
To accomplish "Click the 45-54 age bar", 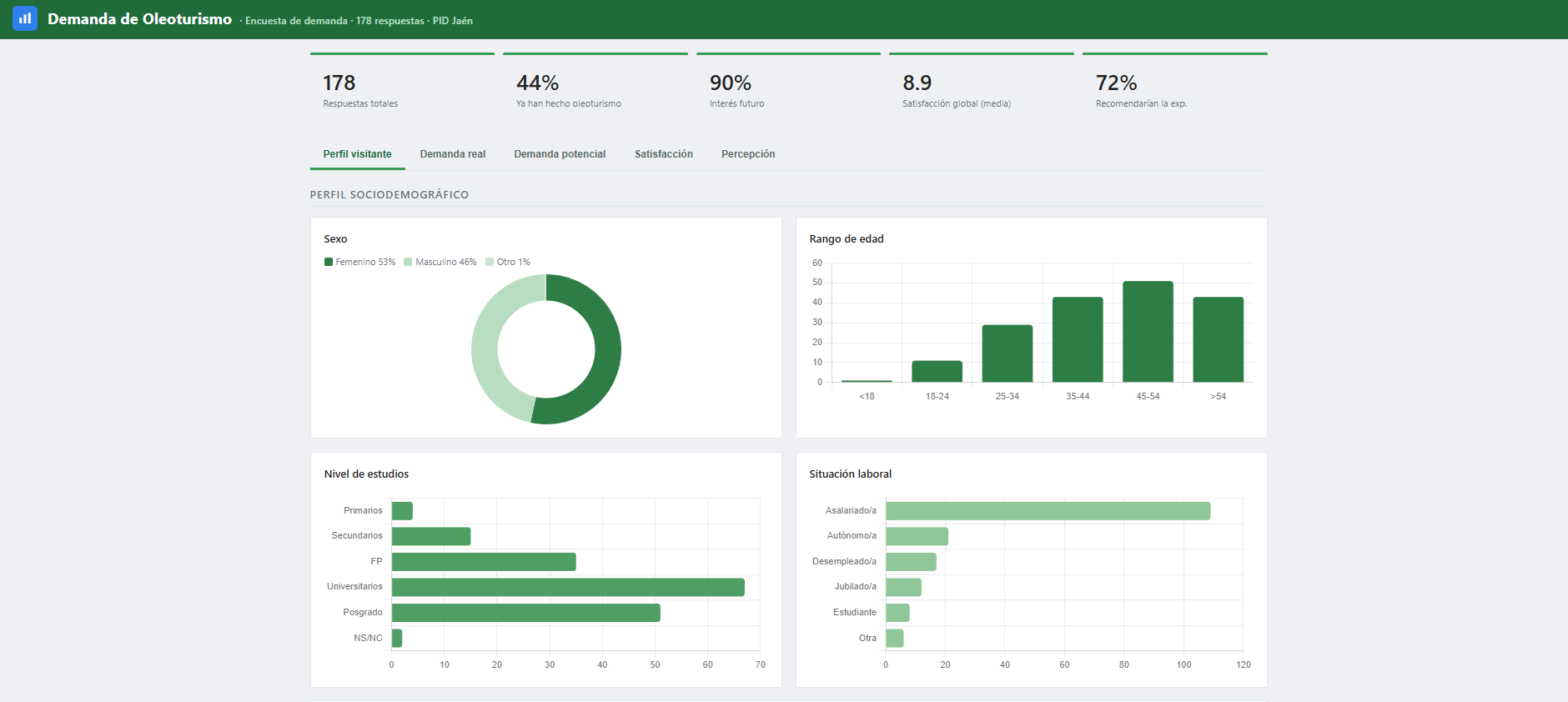I will point(1148,332).
